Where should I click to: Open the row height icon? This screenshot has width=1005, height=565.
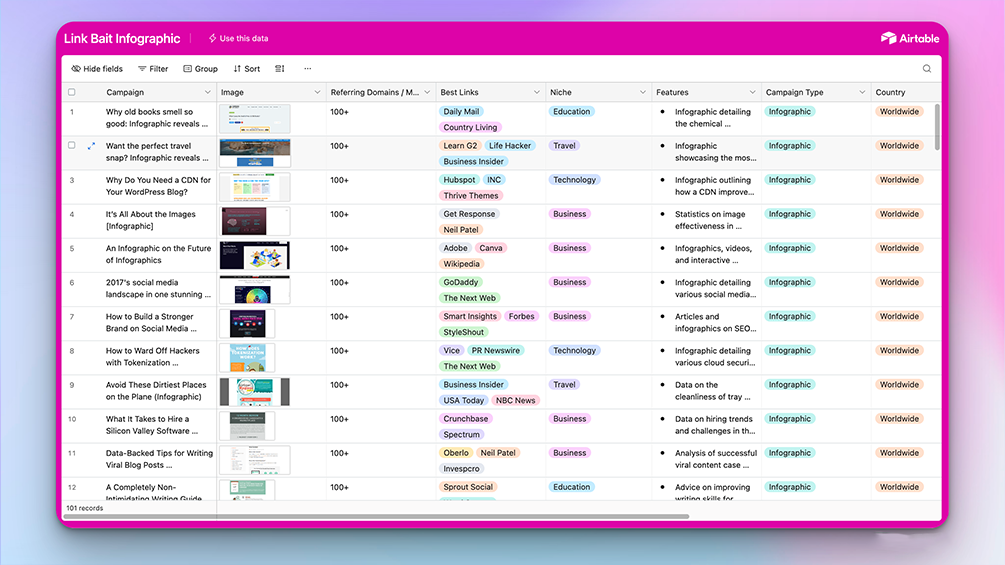pos(279,69)
